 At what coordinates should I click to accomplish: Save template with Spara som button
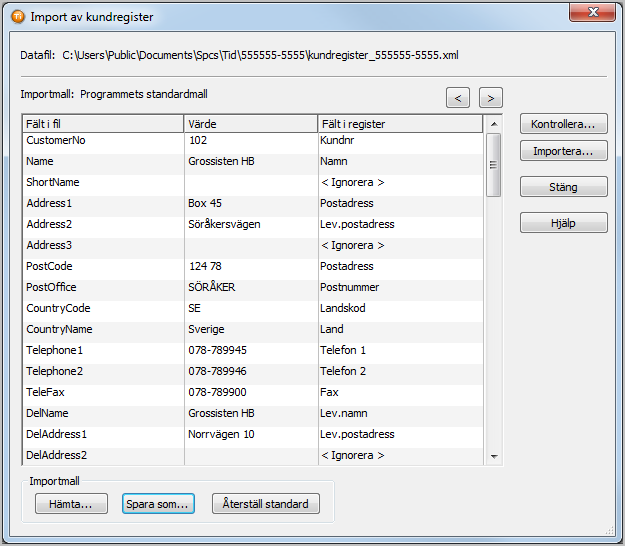(158, 504)
